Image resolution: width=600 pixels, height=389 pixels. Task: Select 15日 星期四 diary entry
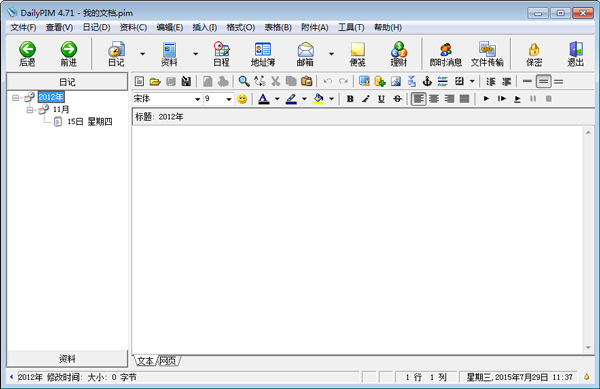[90, 122]
